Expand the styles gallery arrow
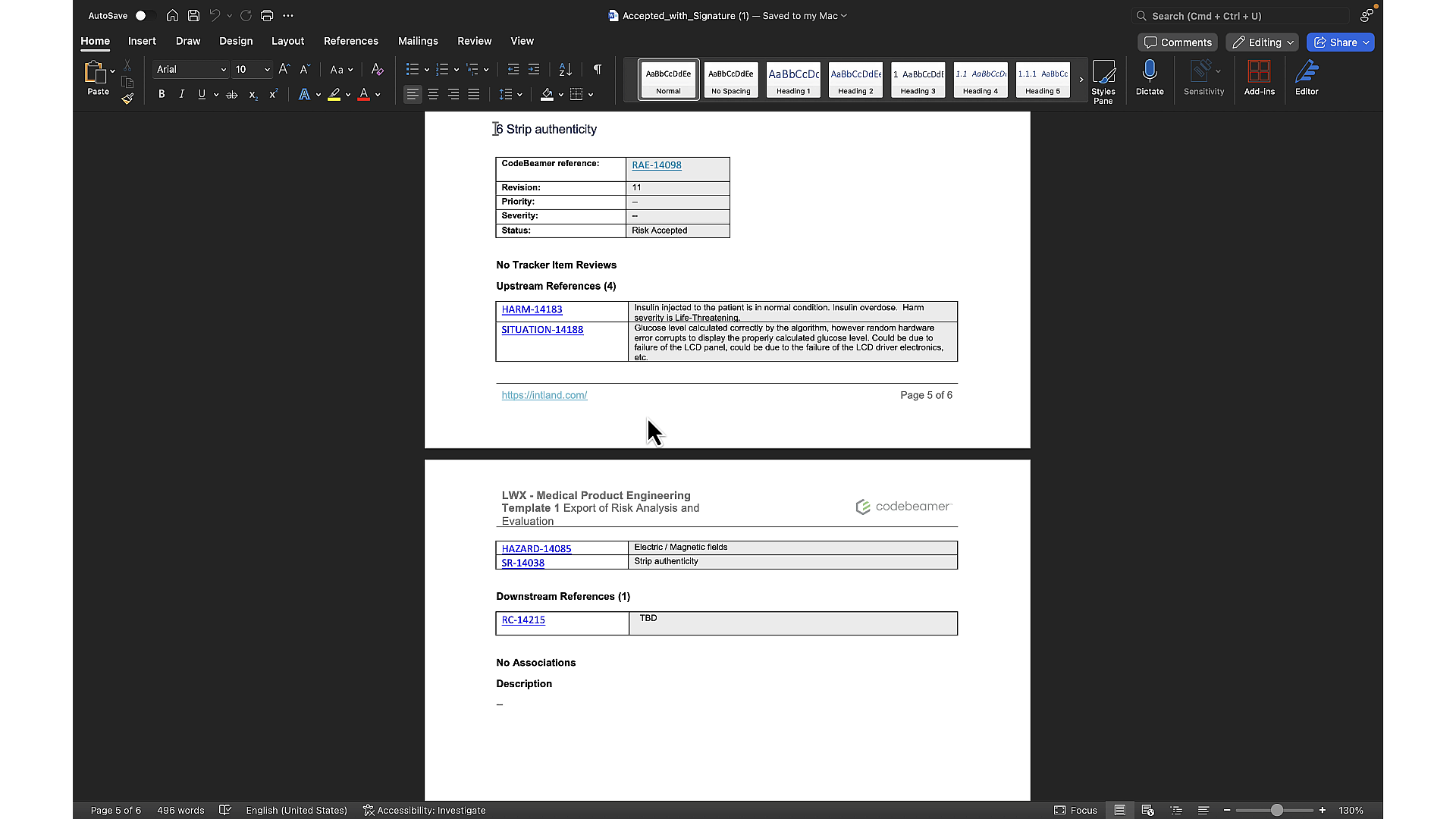 [1081, 80]
